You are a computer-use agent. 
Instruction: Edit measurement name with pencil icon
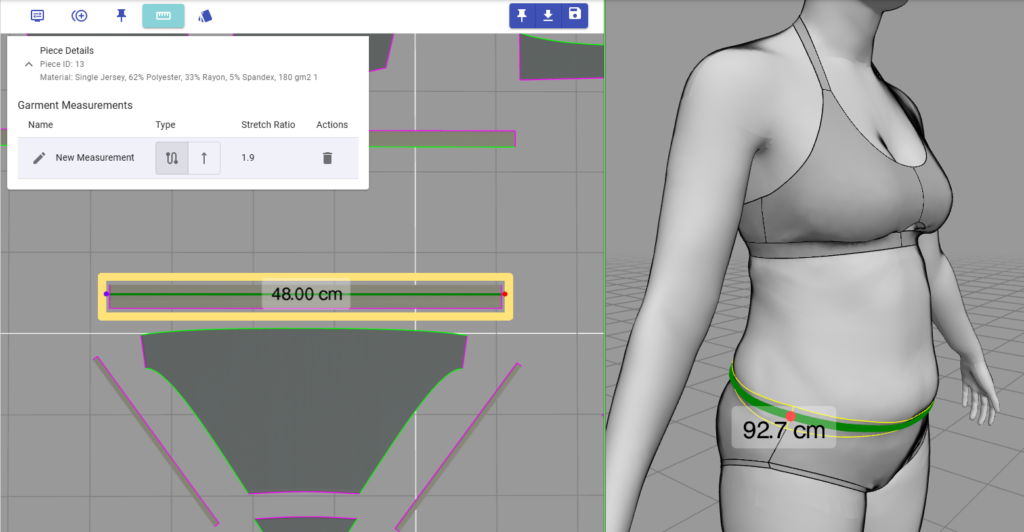pos(40,158)
